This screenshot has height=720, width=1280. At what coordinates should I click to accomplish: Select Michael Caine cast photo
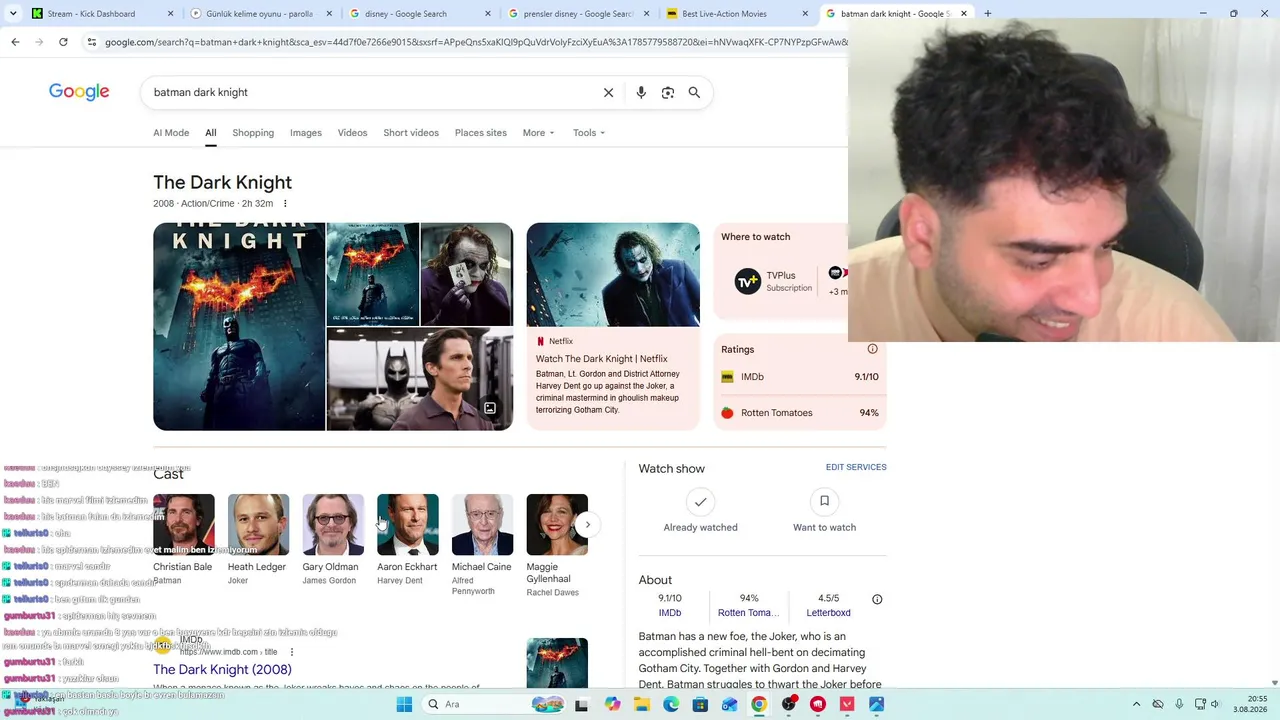click(482, 525)
